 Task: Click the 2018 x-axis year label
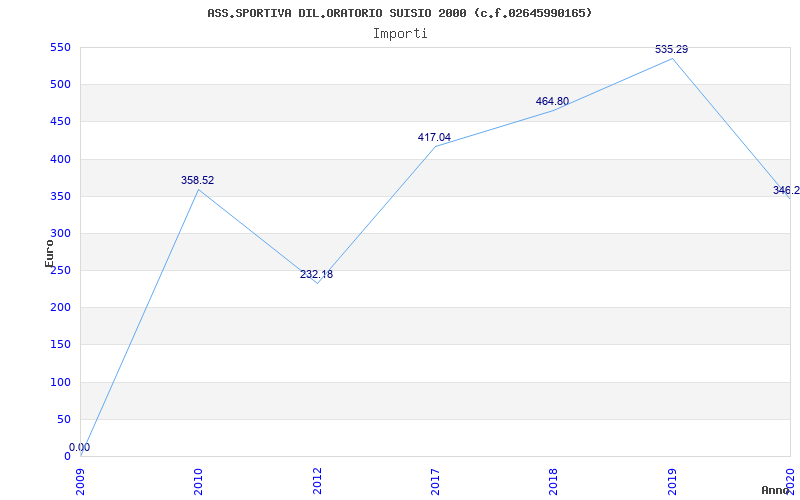554,481
